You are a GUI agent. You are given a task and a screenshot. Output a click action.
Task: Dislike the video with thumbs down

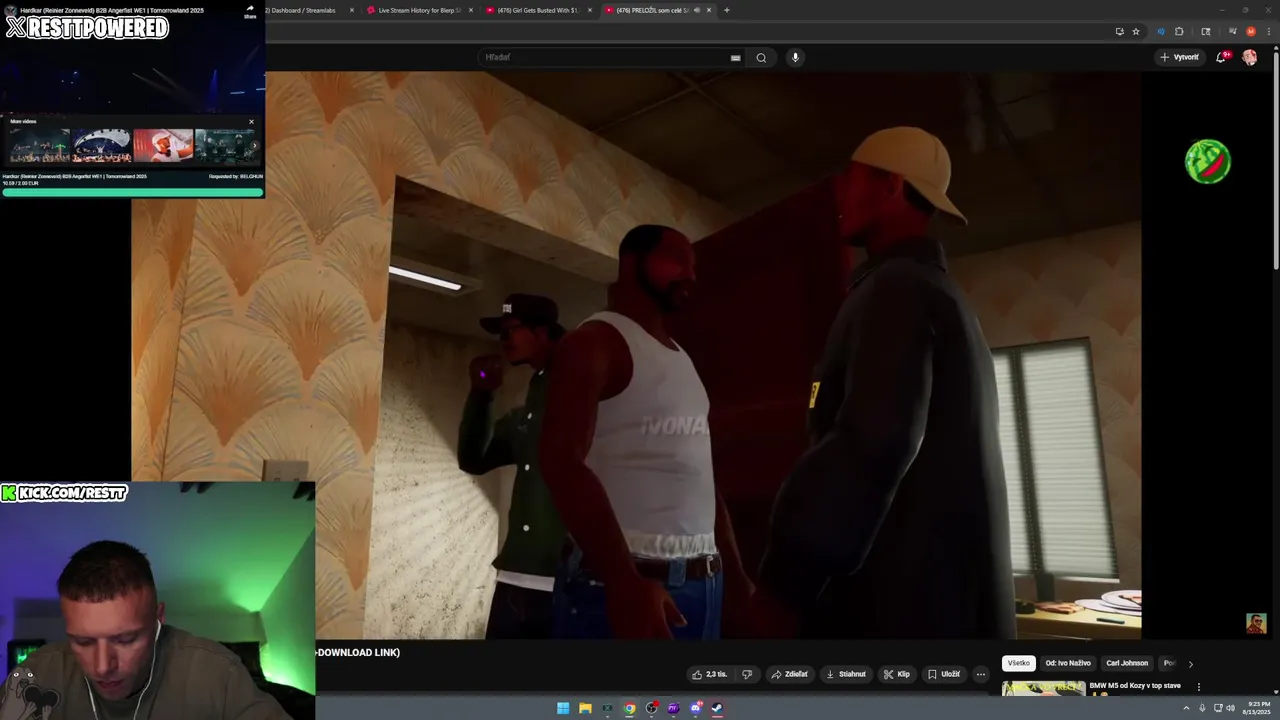(x=747, y=674)
